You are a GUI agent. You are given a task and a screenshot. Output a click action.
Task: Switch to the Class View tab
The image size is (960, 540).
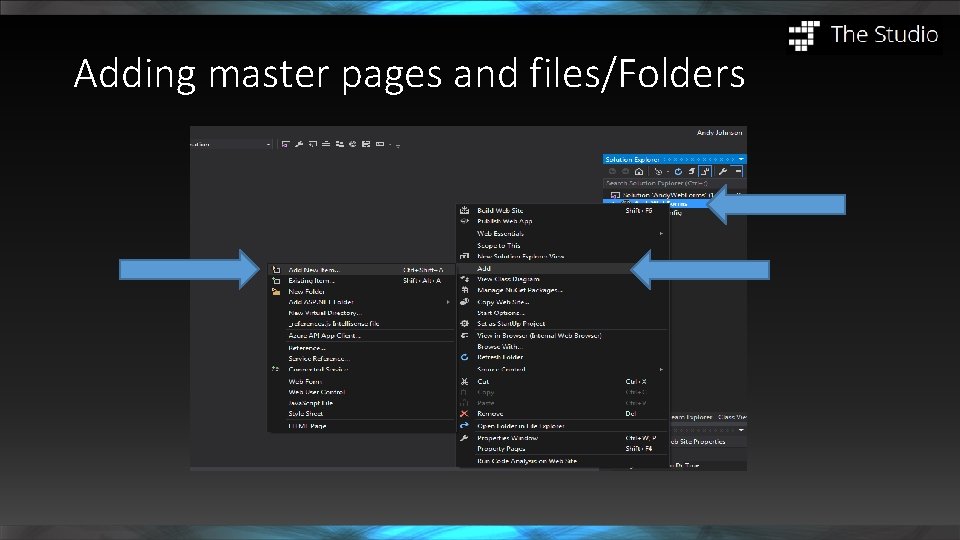click(732, 417)
